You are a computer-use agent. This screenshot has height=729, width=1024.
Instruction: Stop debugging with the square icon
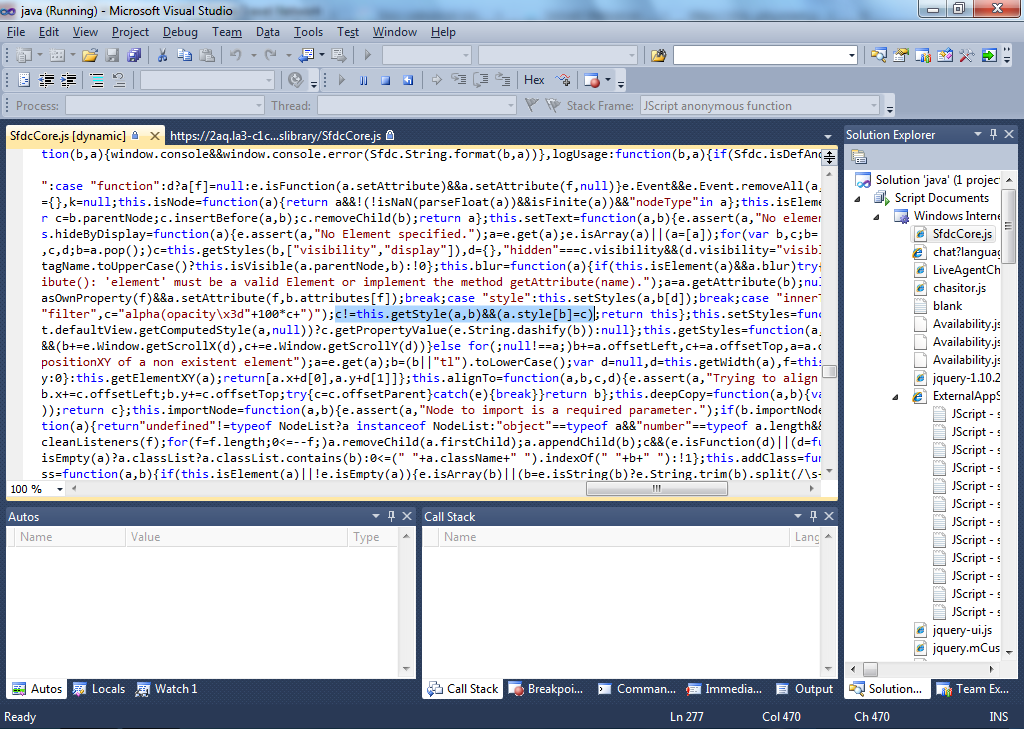point(384,80)
